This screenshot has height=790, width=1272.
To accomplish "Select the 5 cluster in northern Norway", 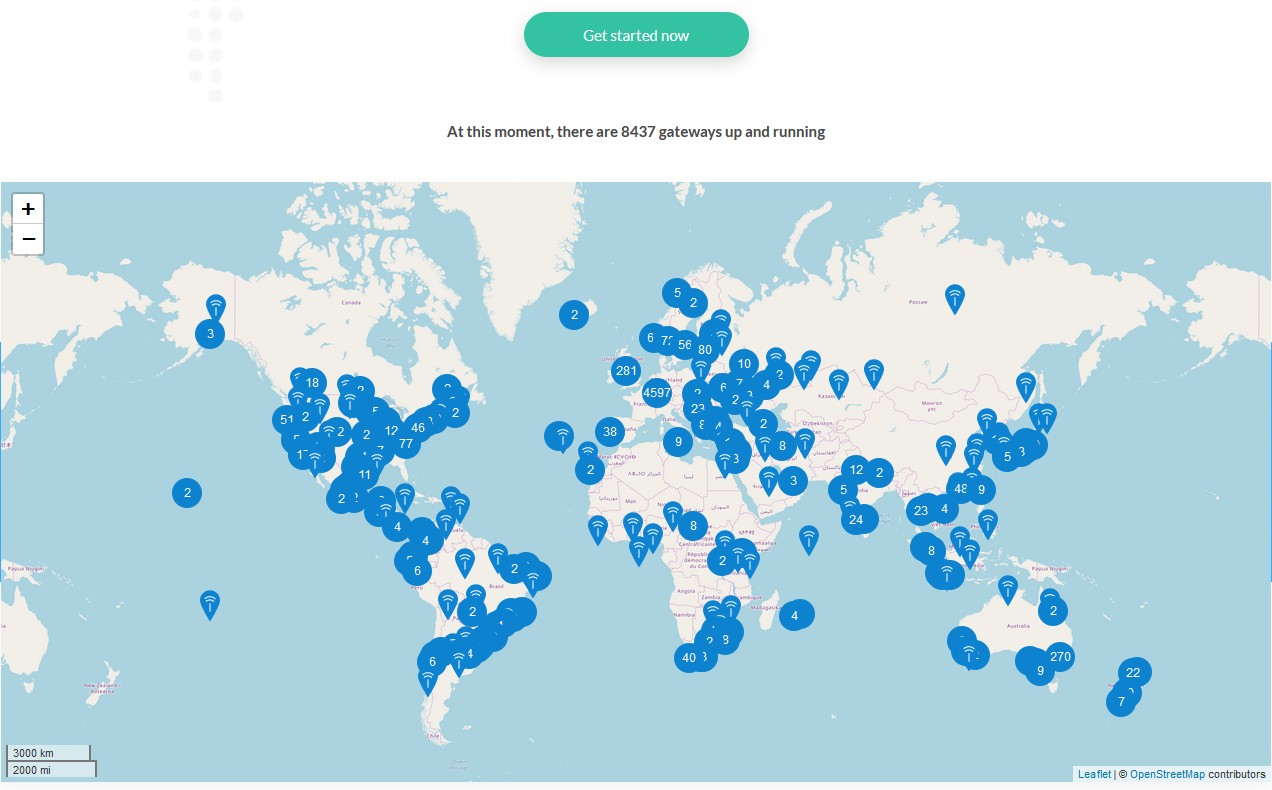I will point(677,293).
